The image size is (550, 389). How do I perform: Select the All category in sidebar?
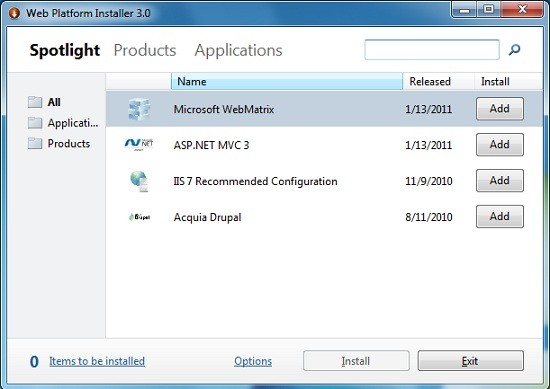54,102
